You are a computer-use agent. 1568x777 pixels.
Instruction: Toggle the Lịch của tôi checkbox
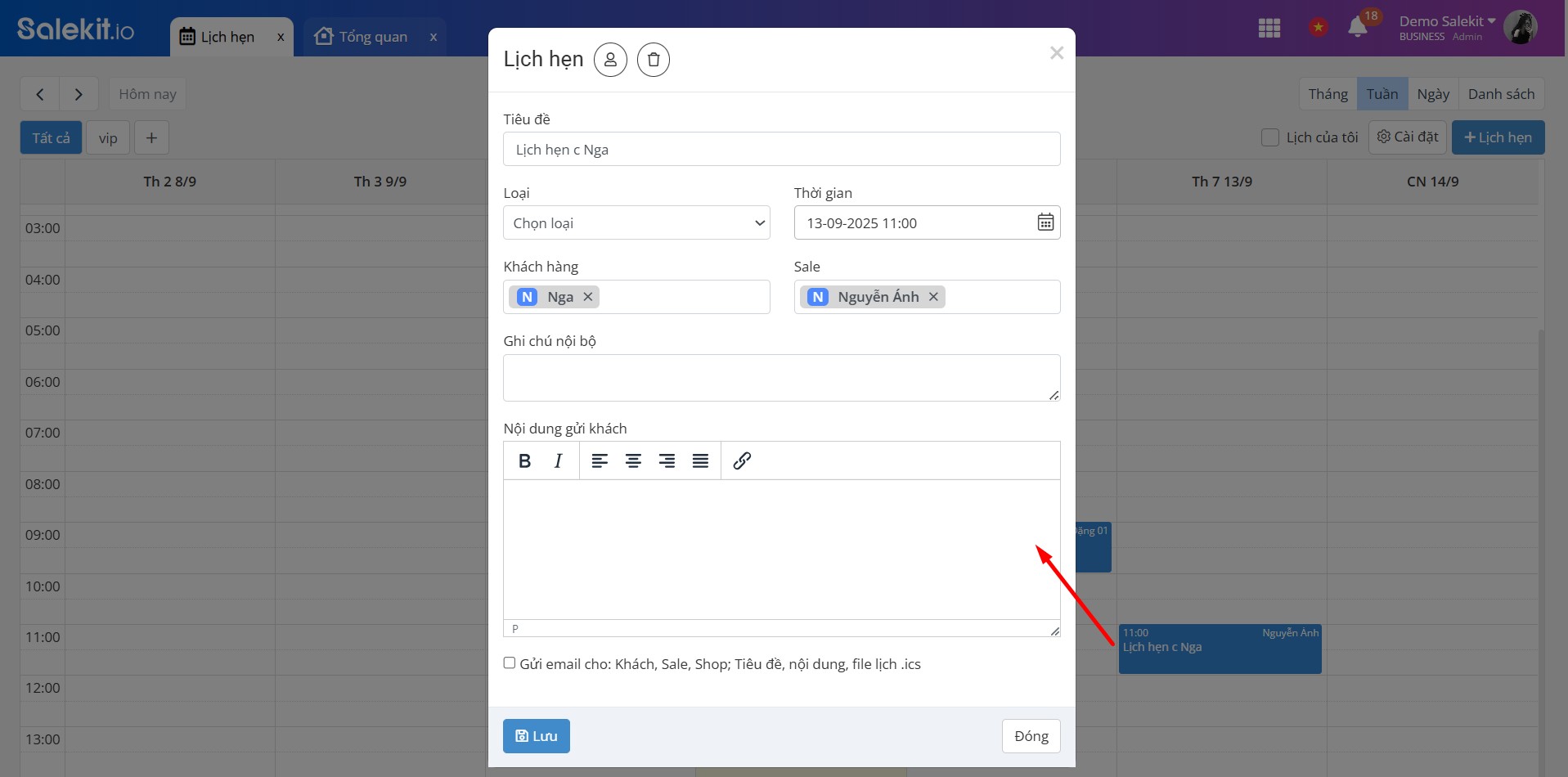click(x=1270, y=137)
